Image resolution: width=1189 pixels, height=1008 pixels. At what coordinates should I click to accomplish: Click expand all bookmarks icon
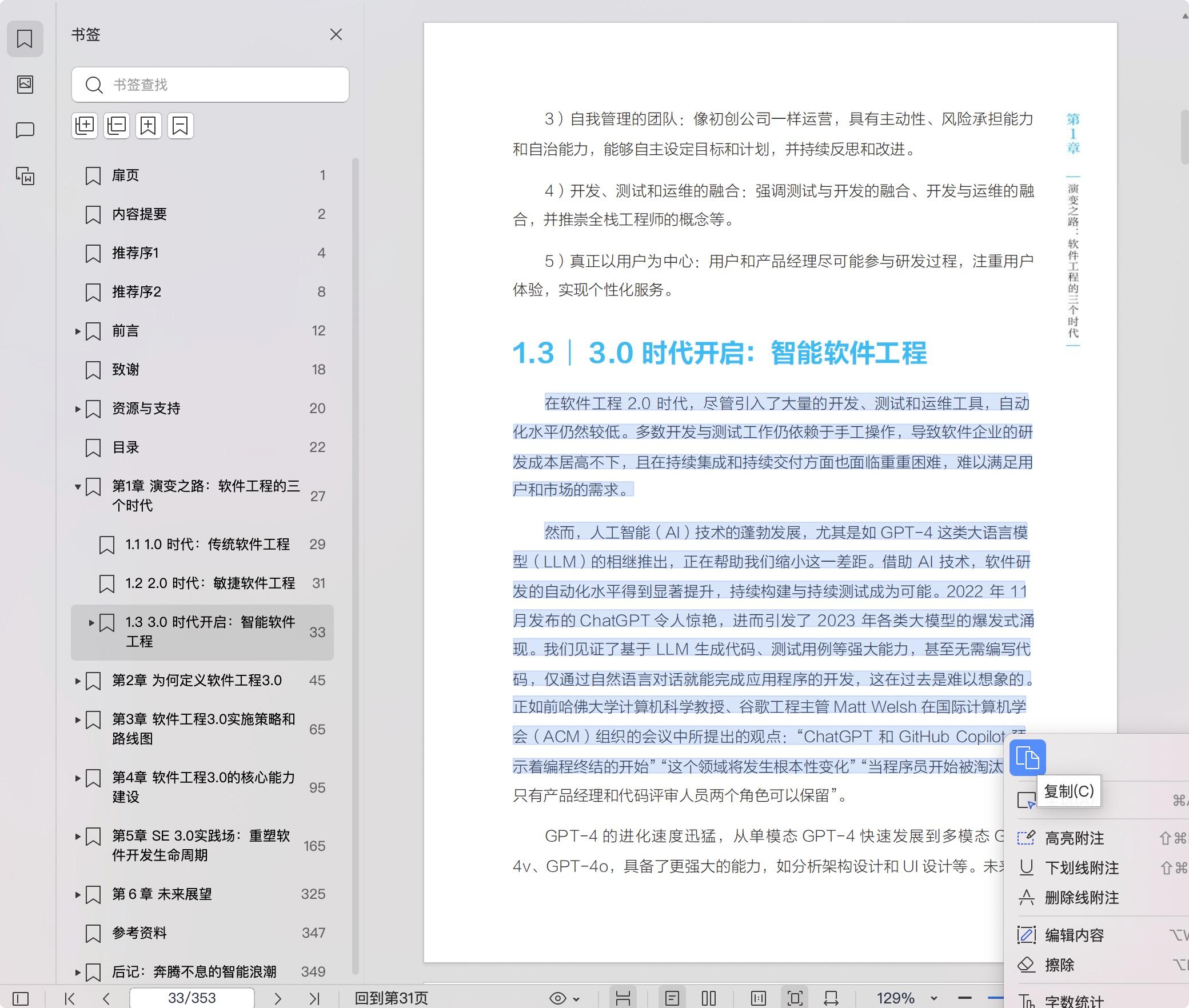[85, 126]
